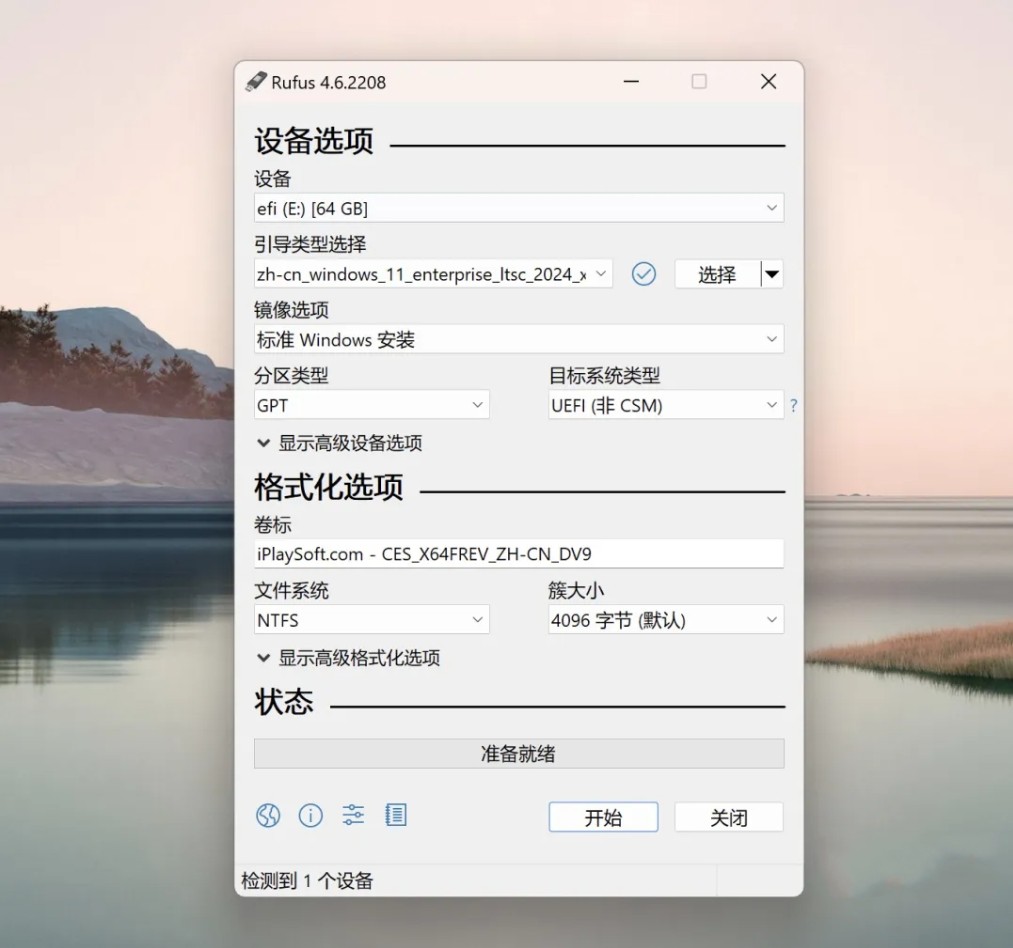Click the 准备就绪 progress status bar
1013x948 pixels.
pyautogui.click(x=519, y=753)
